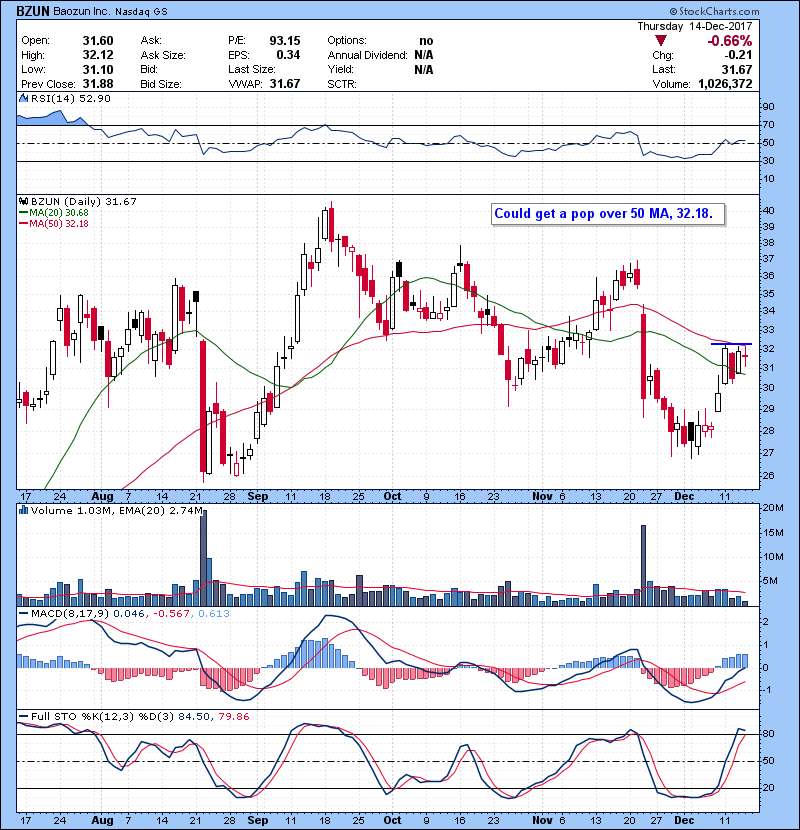This screenshot has width=800, height=830.
Task: Click the MACD histogram value 0.613
Action: click(x=214, y=614)
